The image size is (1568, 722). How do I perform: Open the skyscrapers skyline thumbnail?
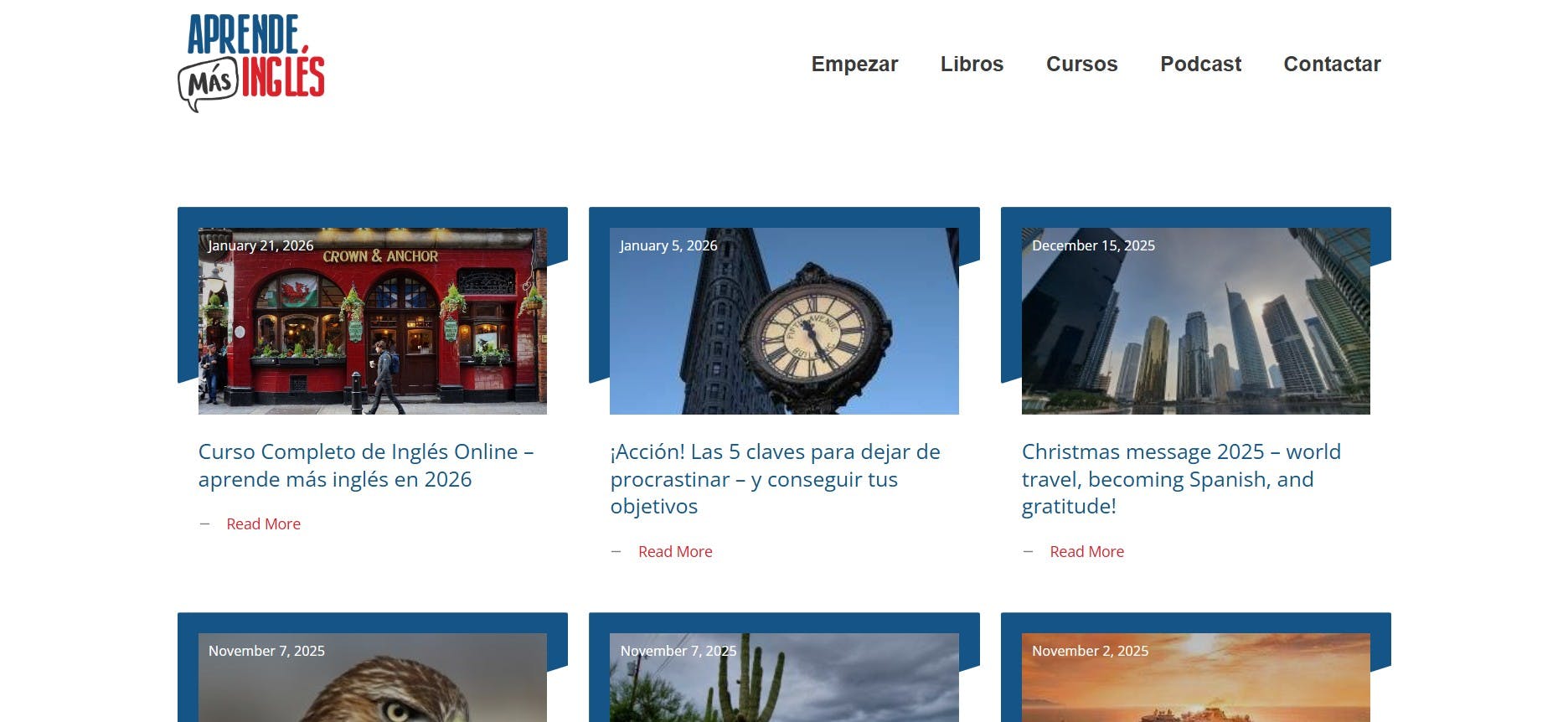(1195, 321)
